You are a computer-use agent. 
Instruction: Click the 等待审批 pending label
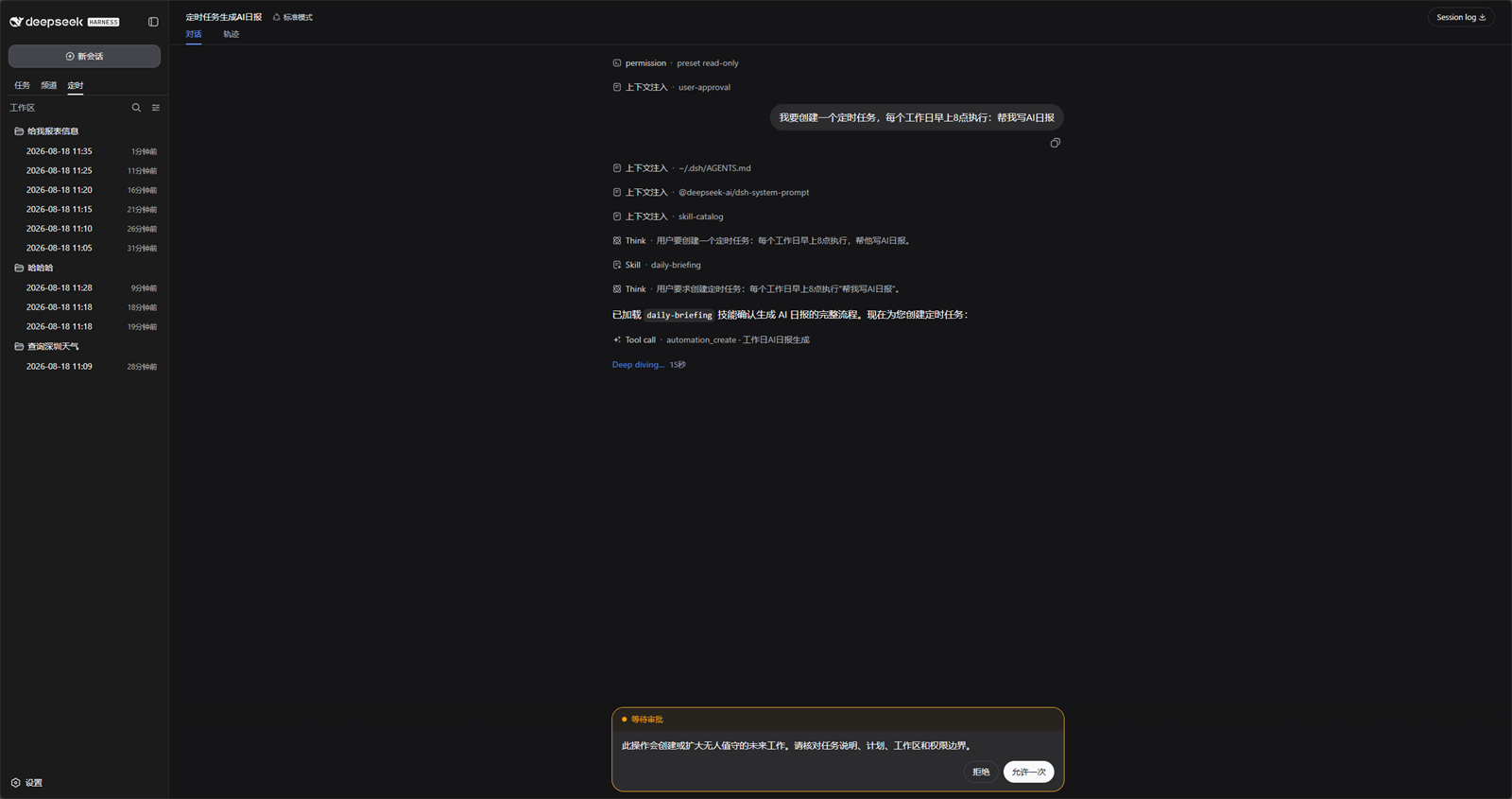[x=647, y=720]
